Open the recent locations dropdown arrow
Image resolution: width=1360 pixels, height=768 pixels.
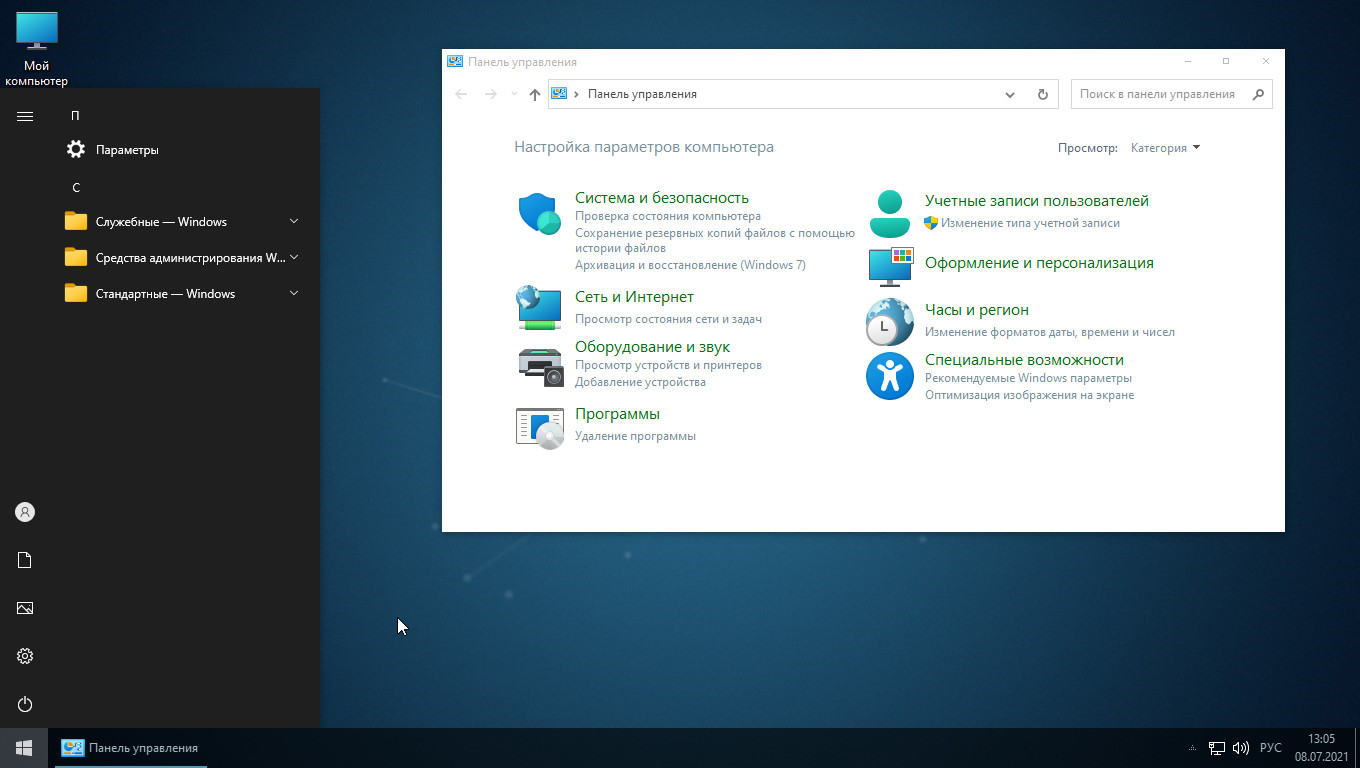pos(514,94)
